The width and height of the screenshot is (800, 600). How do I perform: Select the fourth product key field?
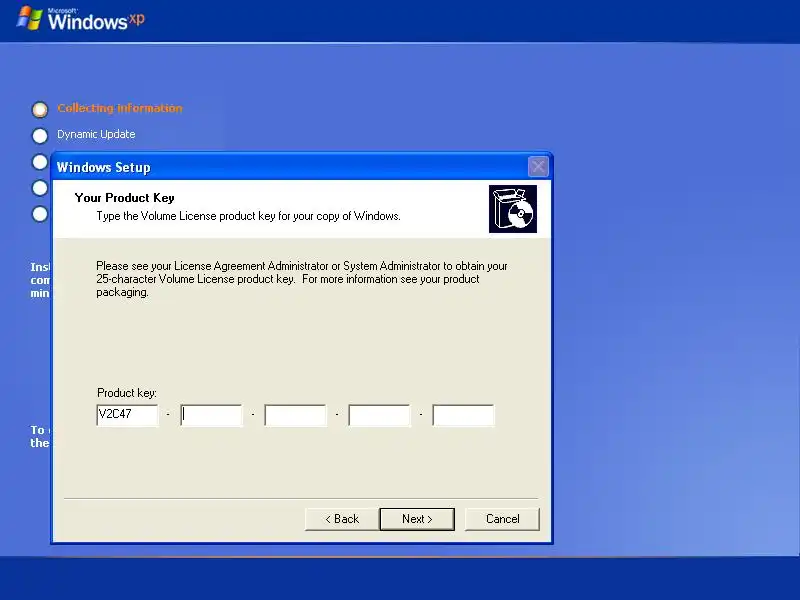(x=379, y=415)
